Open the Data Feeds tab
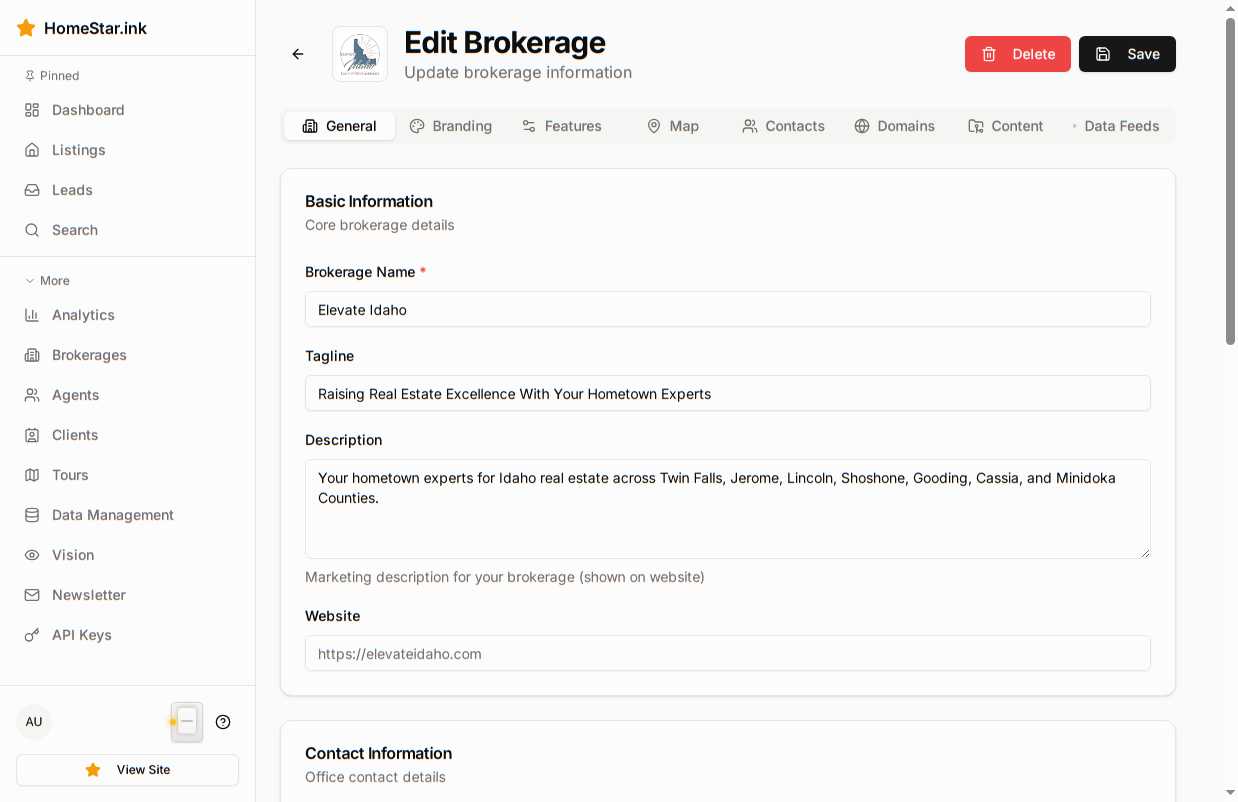This screenshot has height=802, width=1238. 1115,126
